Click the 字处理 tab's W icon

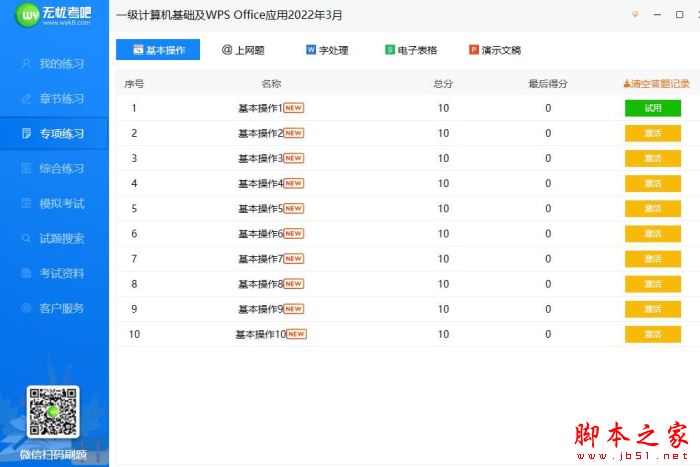coord(311,50)
